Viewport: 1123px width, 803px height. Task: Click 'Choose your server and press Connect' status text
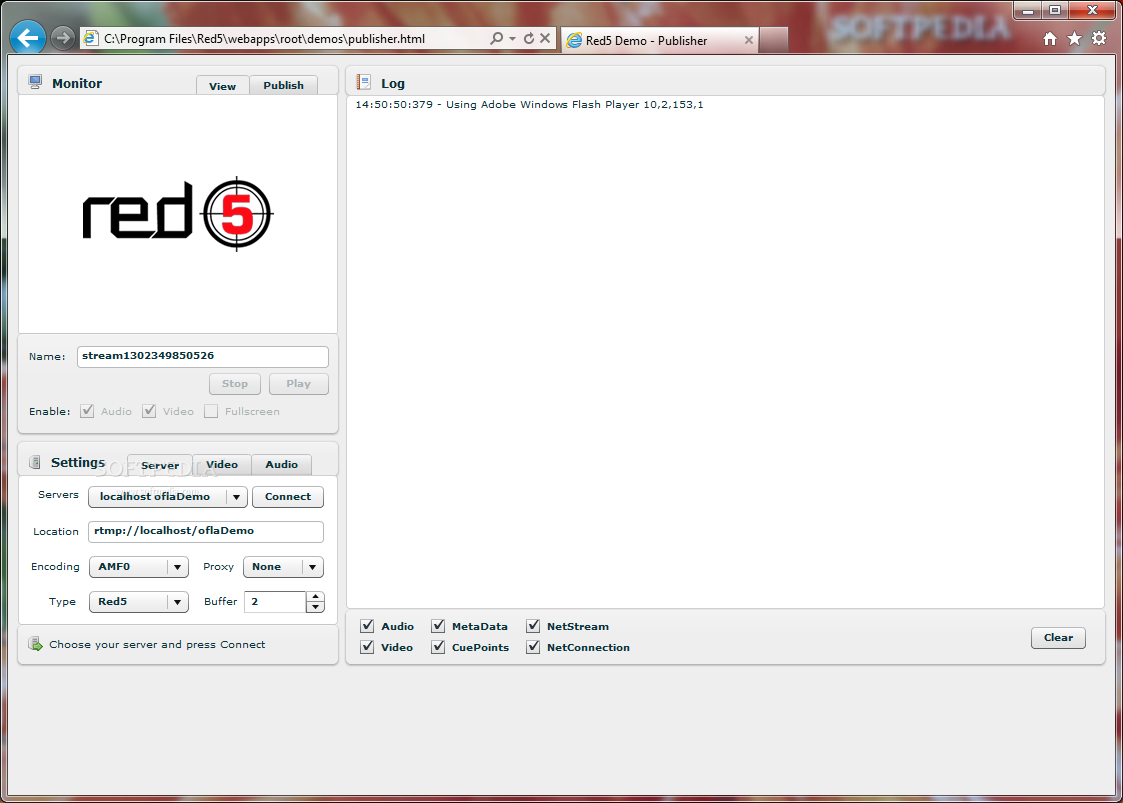157,645
